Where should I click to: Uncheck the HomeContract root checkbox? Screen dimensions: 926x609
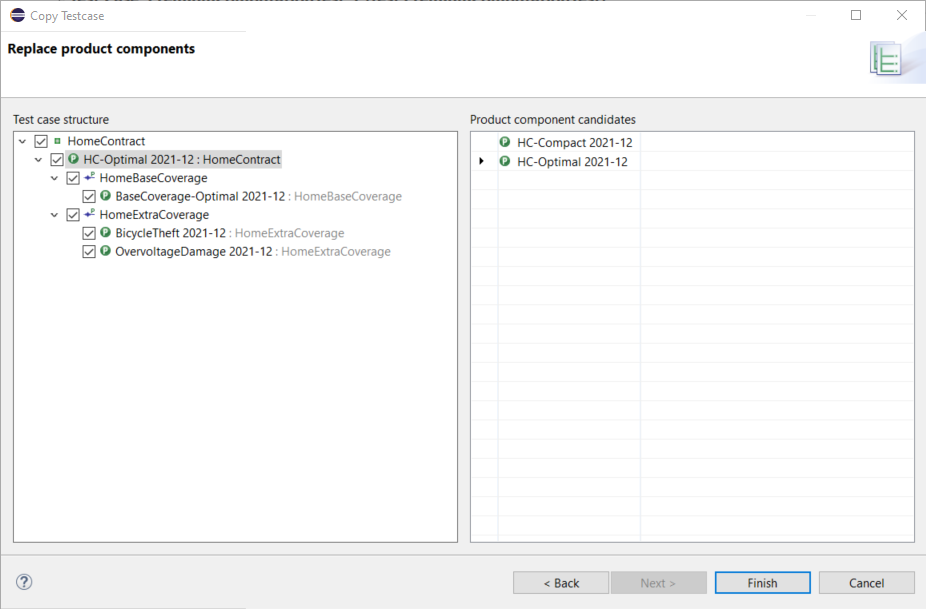tap(40, 141)
